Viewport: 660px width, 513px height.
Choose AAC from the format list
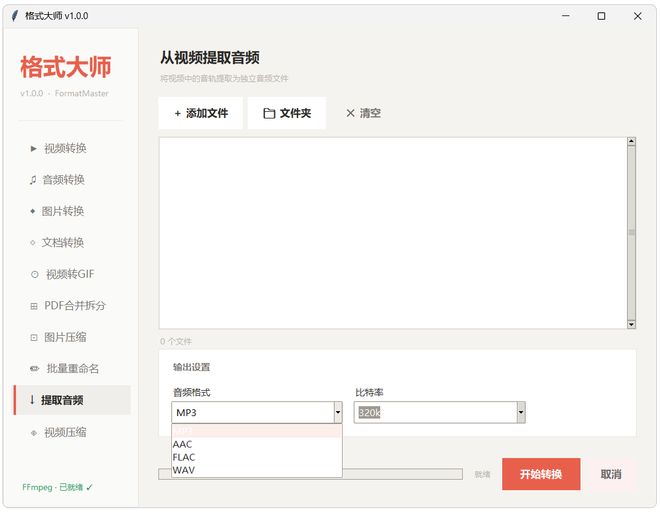(257, 444)
